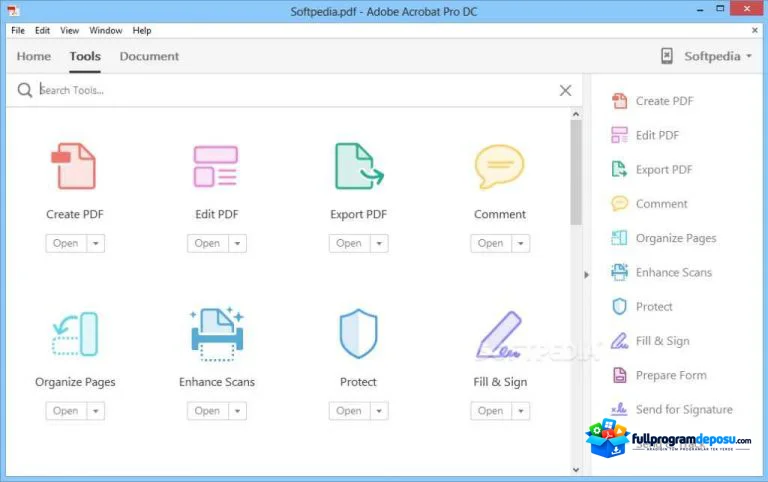Open dropdown arrow beside Comment Open

[x=521, y=243]
